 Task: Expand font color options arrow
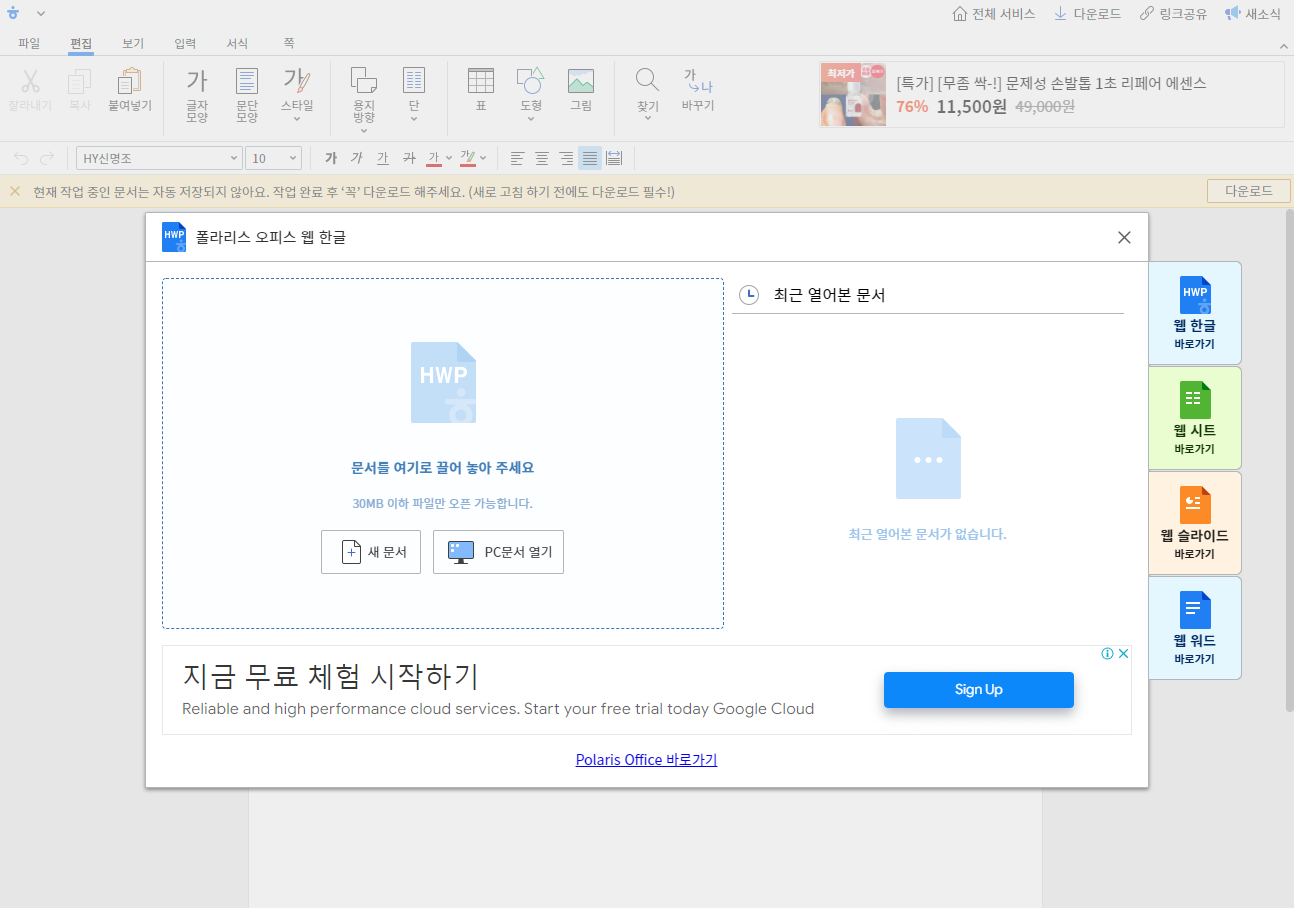coord(449,158)
